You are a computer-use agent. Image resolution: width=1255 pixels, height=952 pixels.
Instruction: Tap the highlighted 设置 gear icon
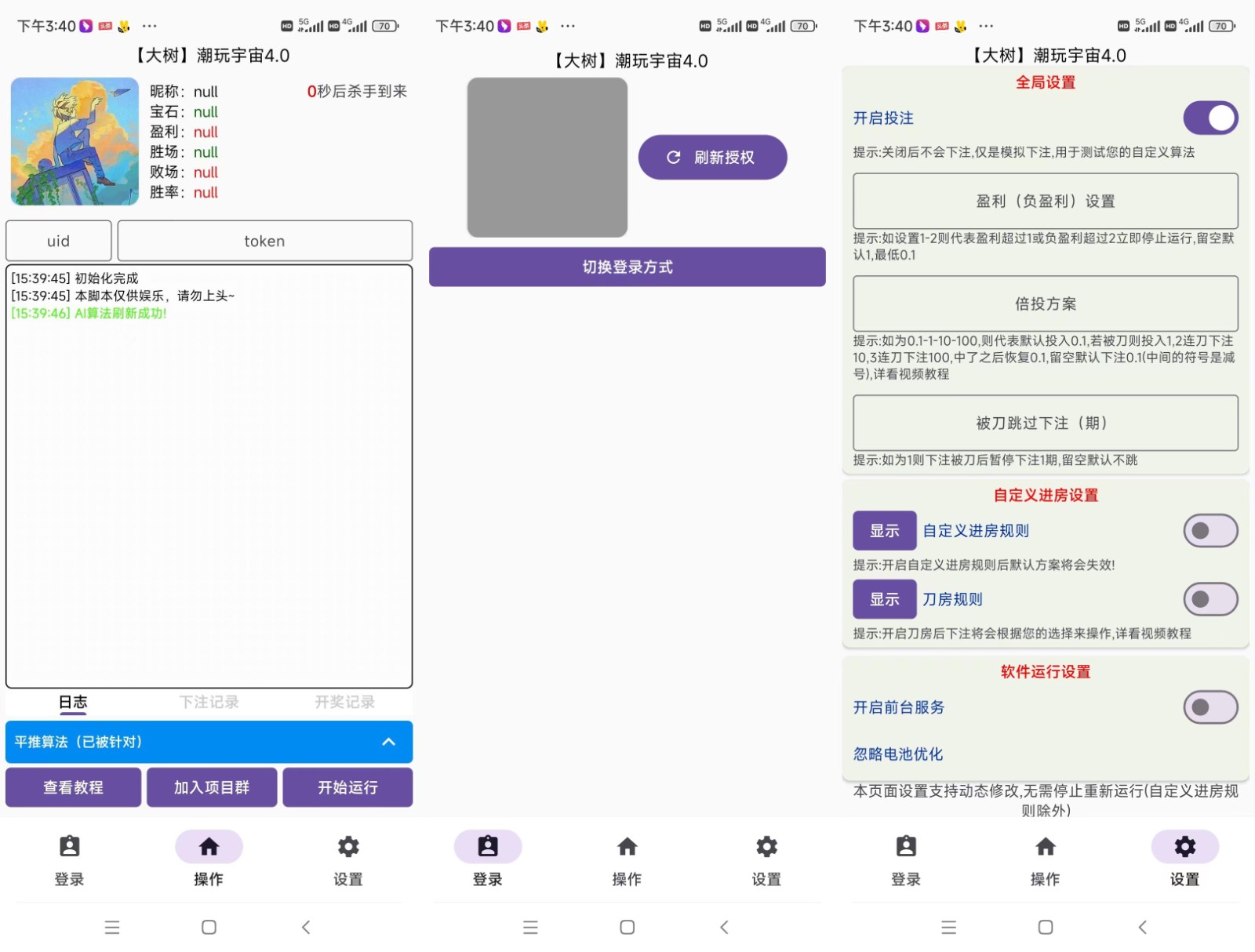pyautogui.click(x=1184, y=847)
